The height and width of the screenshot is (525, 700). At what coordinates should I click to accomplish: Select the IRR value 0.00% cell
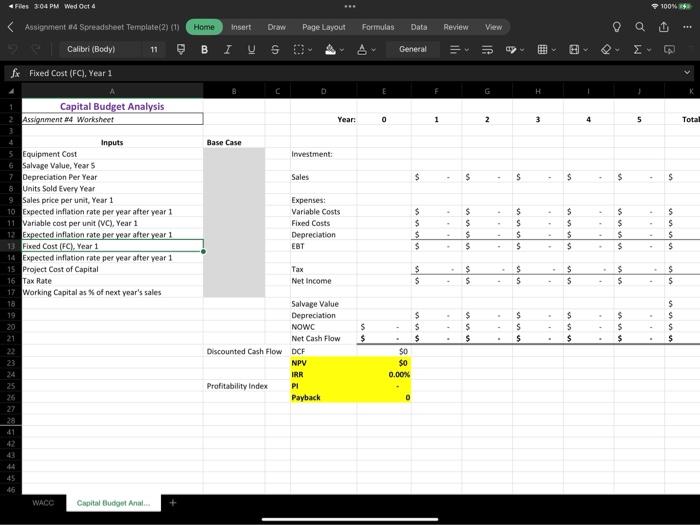[384, 375]
